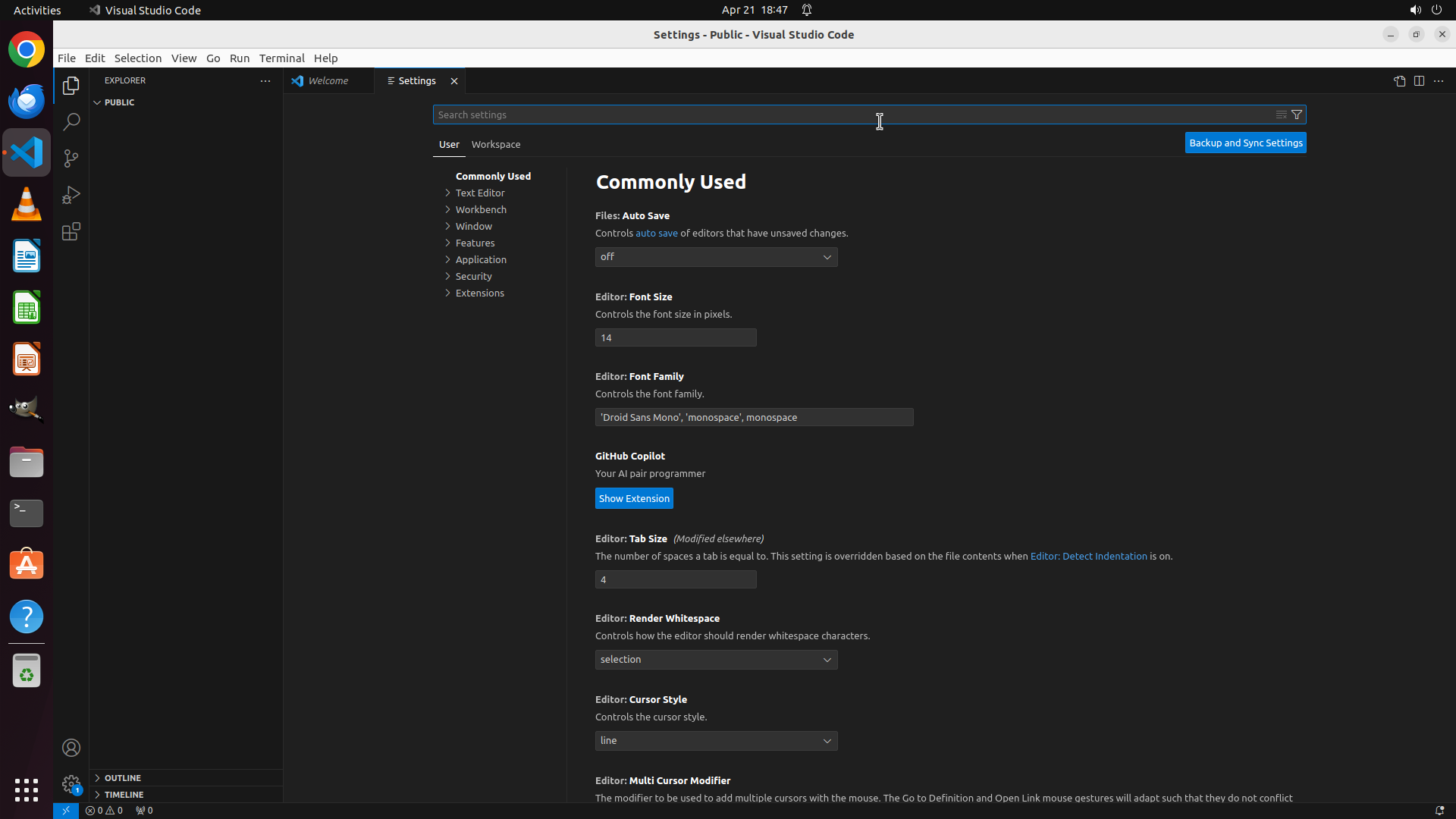Click the filter settings funnel icon
This screenshot has width=1456, height=819.
1297,115
